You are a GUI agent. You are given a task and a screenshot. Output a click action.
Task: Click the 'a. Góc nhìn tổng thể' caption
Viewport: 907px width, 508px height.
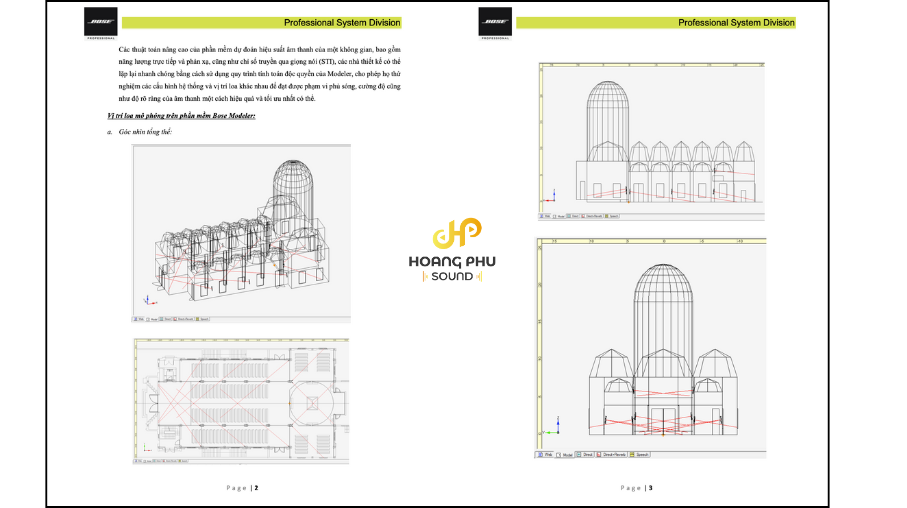click(140, 132)
